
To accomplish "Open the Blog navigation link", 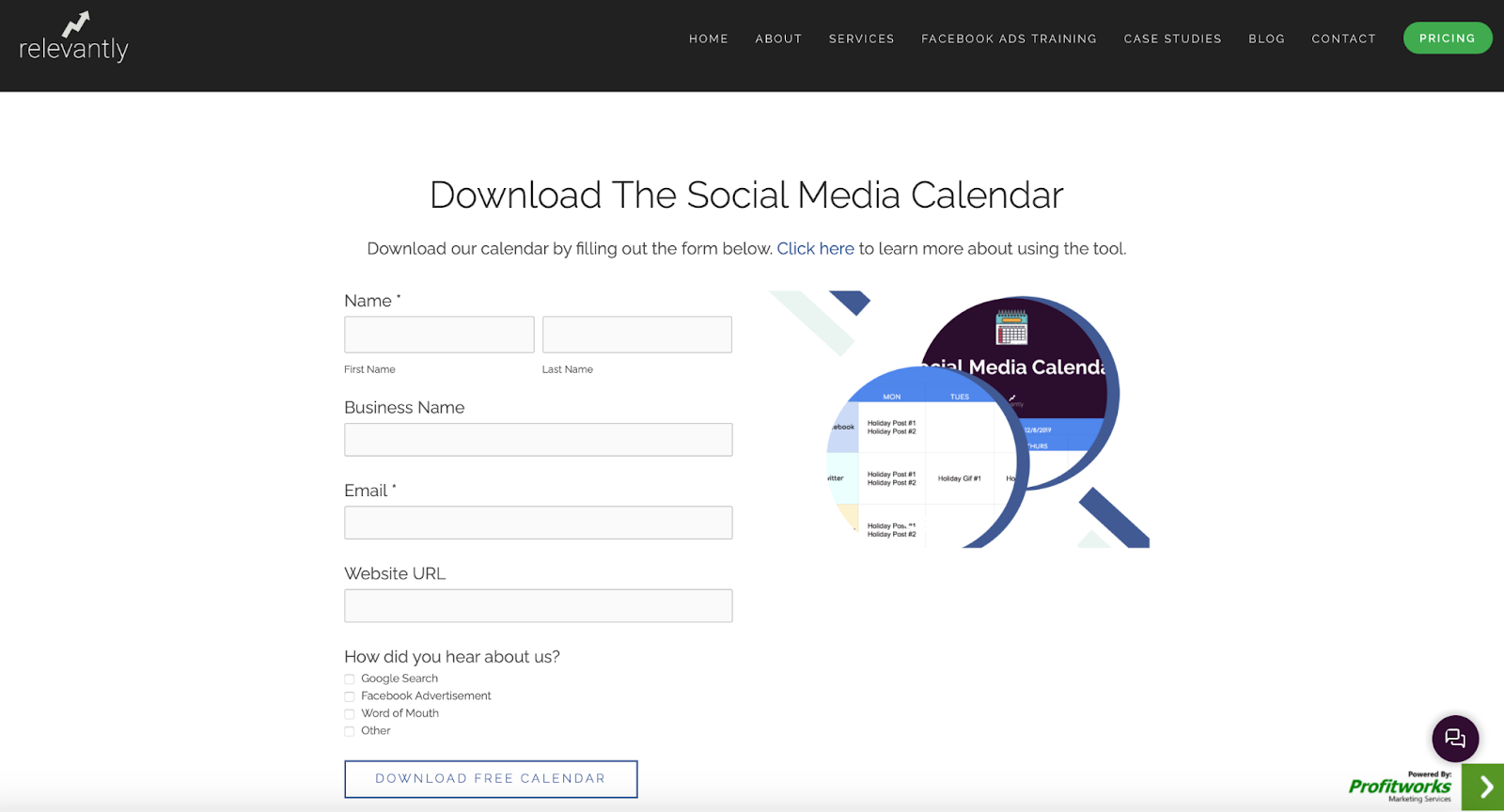I will pyautogui.click(x=1266, y=39).
